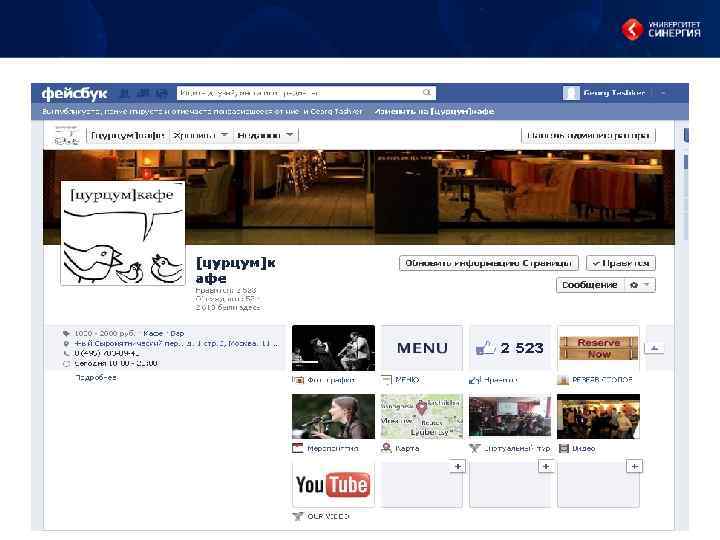The image size is (720, 540).
Task: Click the Georg Todiver username in header
Action: pyautogui.click(x=614, y=93)
